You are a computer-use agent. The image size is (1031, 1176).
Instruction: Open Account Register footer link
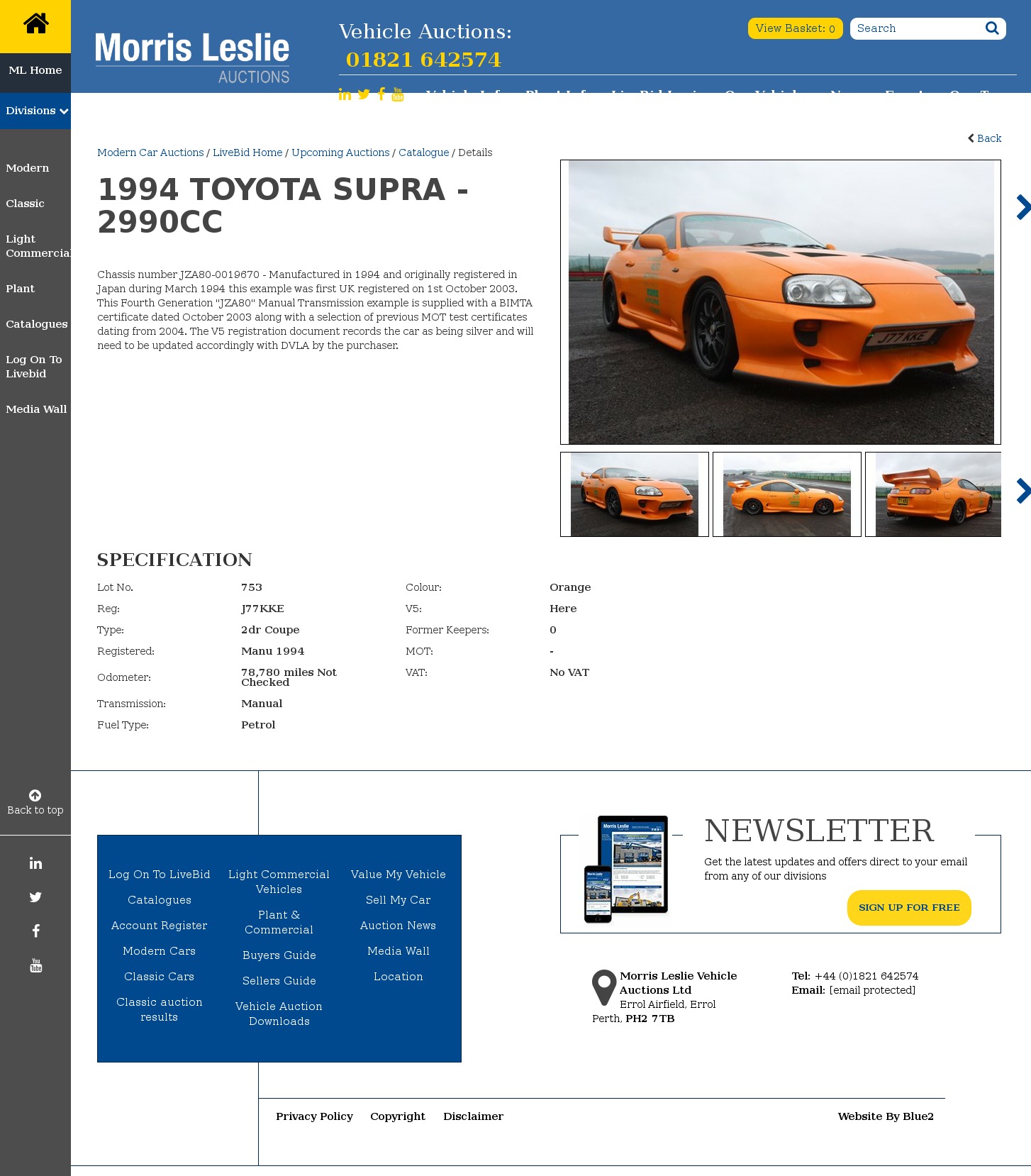160,926
